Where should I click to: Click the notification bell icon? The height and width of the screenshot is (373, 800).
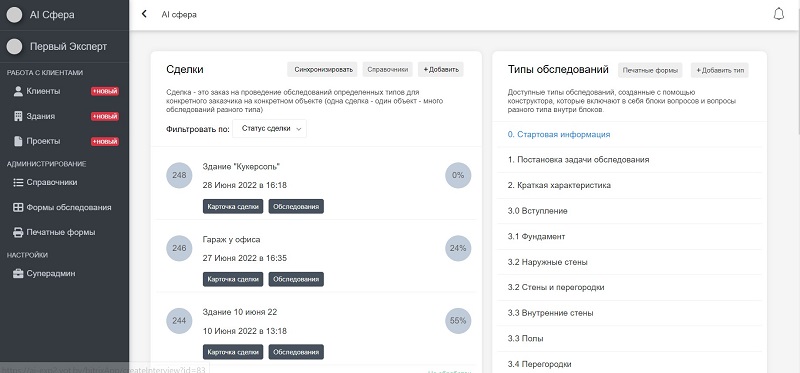click(779, 14)
